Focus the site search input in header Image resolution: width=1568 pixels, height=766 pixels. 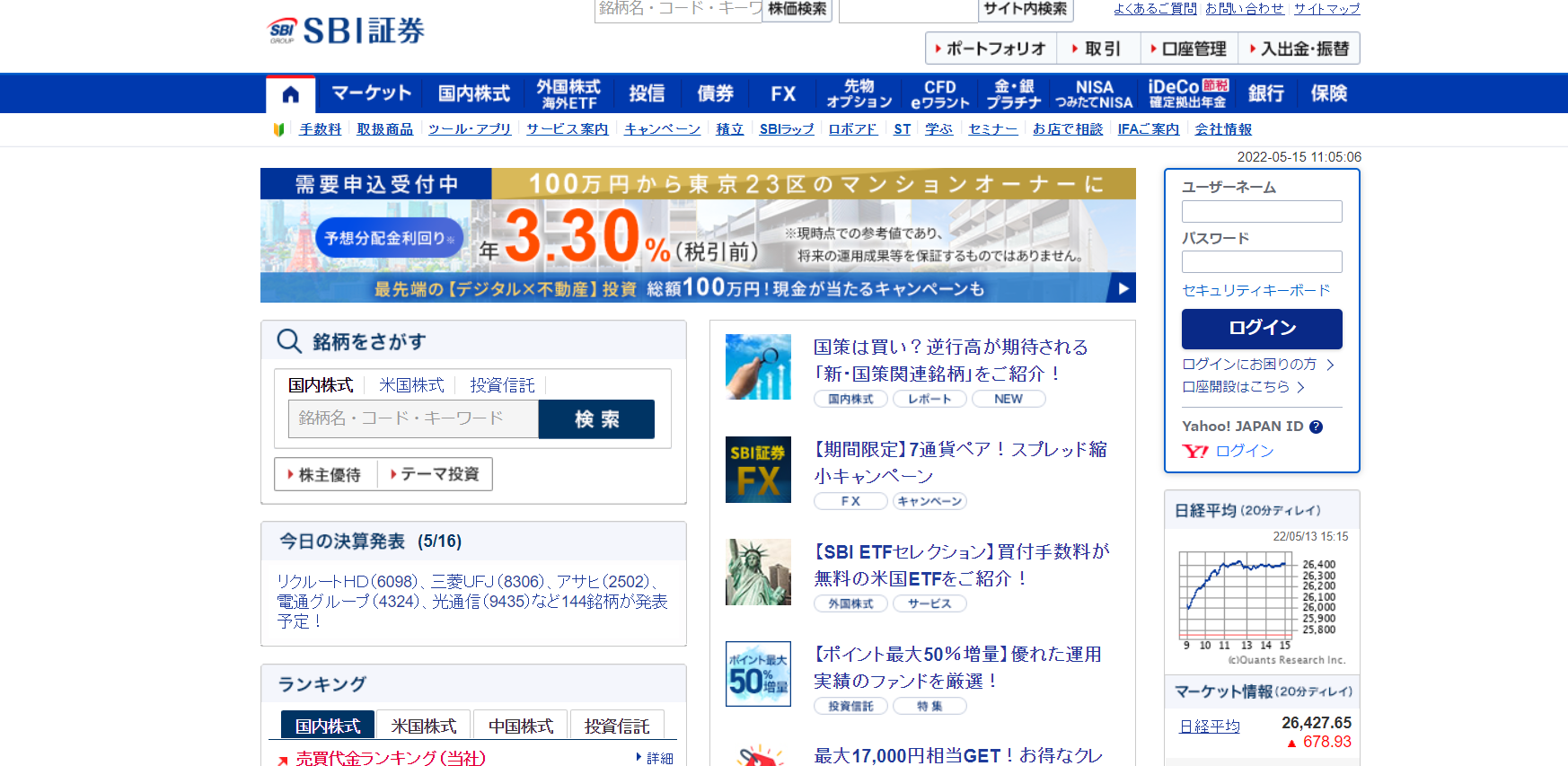pyautogui.click(x=908, y=9)
